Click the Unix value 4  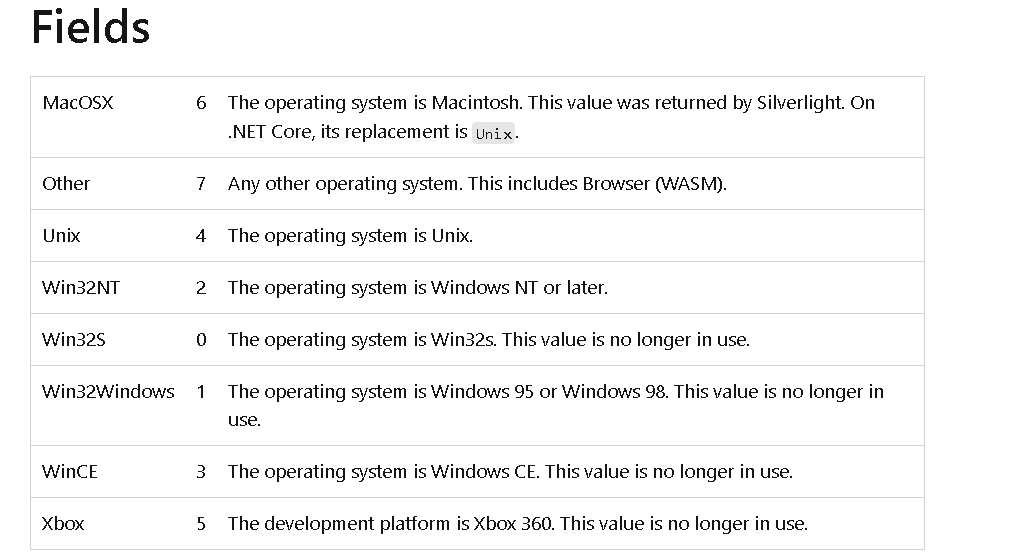coord(201,236)
